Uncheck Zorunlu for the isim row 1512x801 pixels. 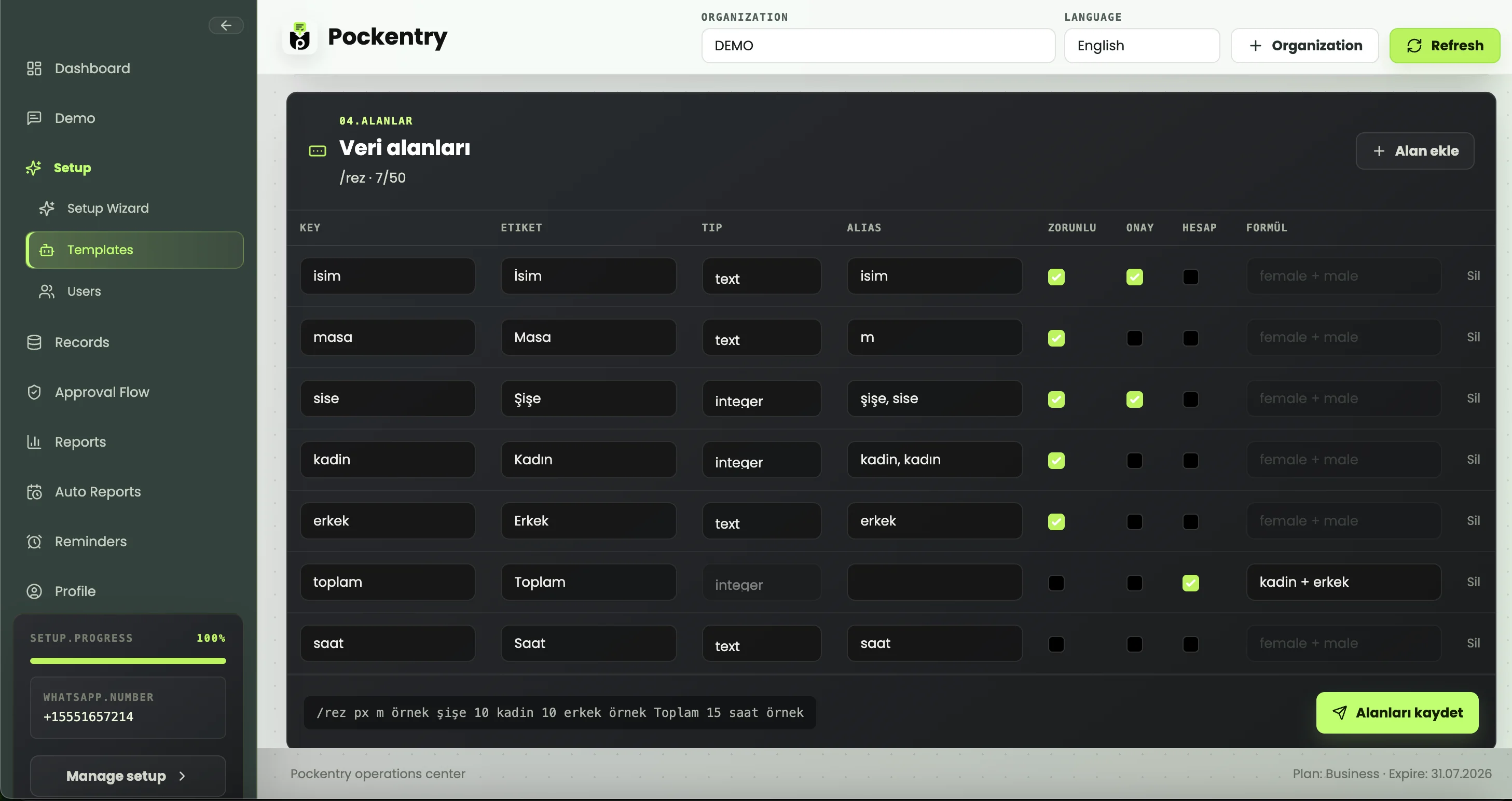(x=1056, y=277)
